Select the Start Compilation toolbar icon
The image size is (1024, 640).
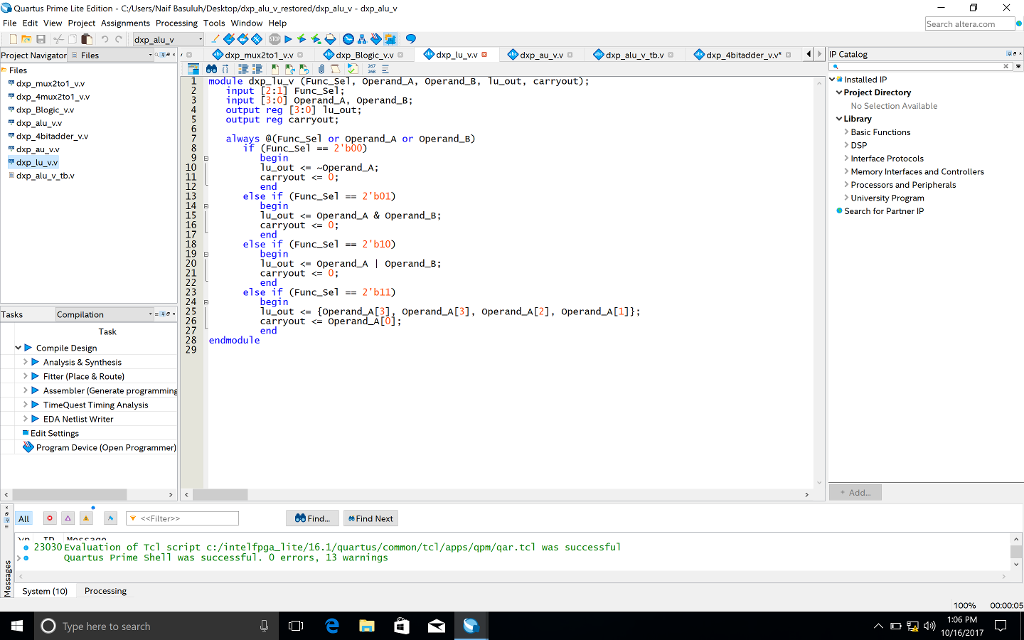(287, 40)
